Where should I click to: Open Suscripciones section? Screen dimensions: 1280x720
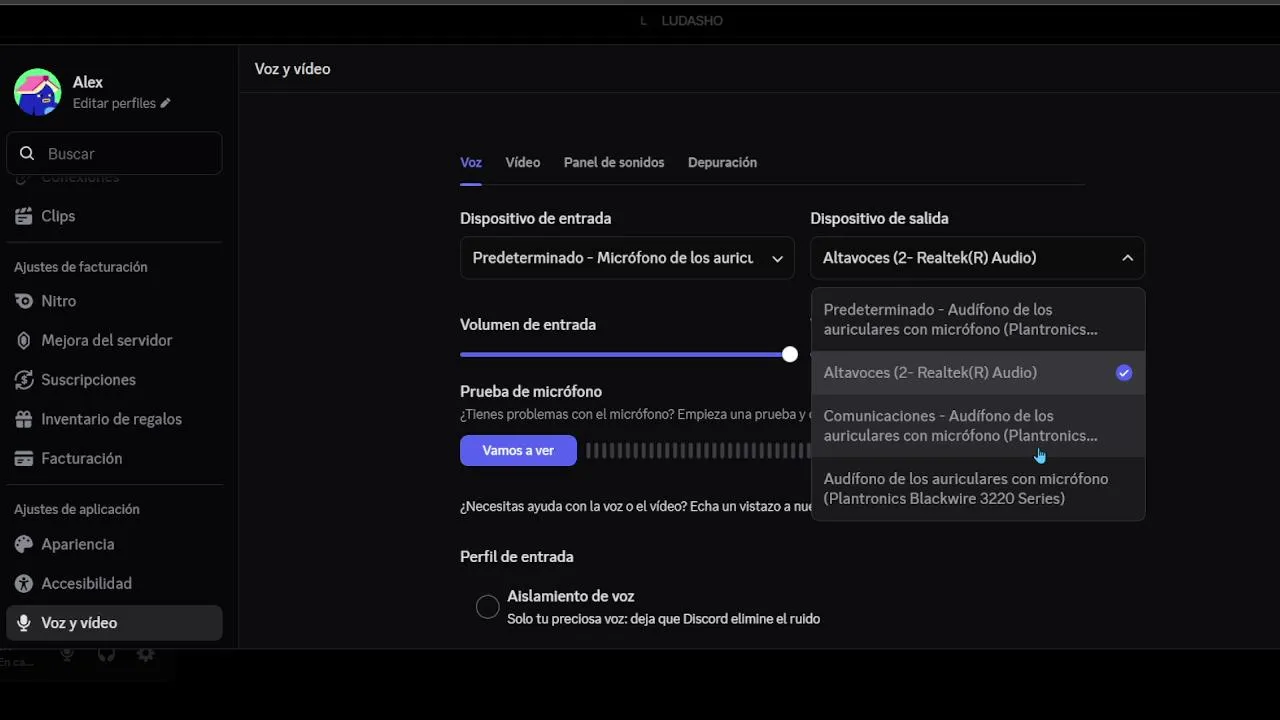pos(114,380)
